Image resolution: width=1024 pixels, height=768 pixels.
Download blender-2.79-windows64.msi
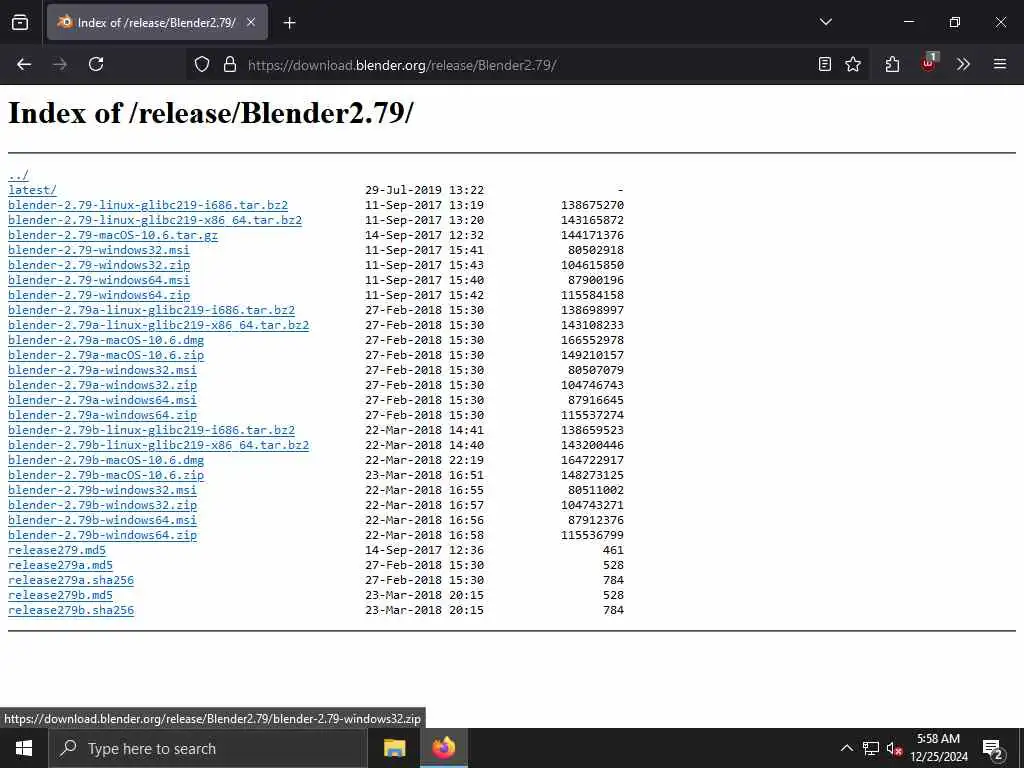pyautogui.click(x=99, y=280)
